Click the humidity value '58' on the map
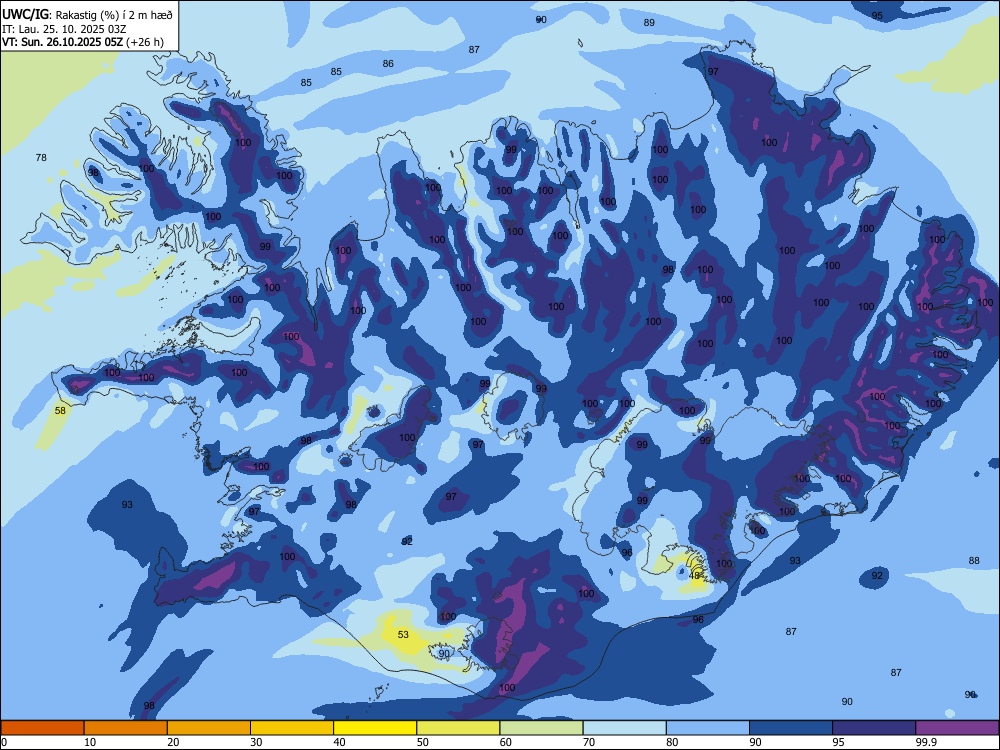1000x750 pixels. click(60, 411)
